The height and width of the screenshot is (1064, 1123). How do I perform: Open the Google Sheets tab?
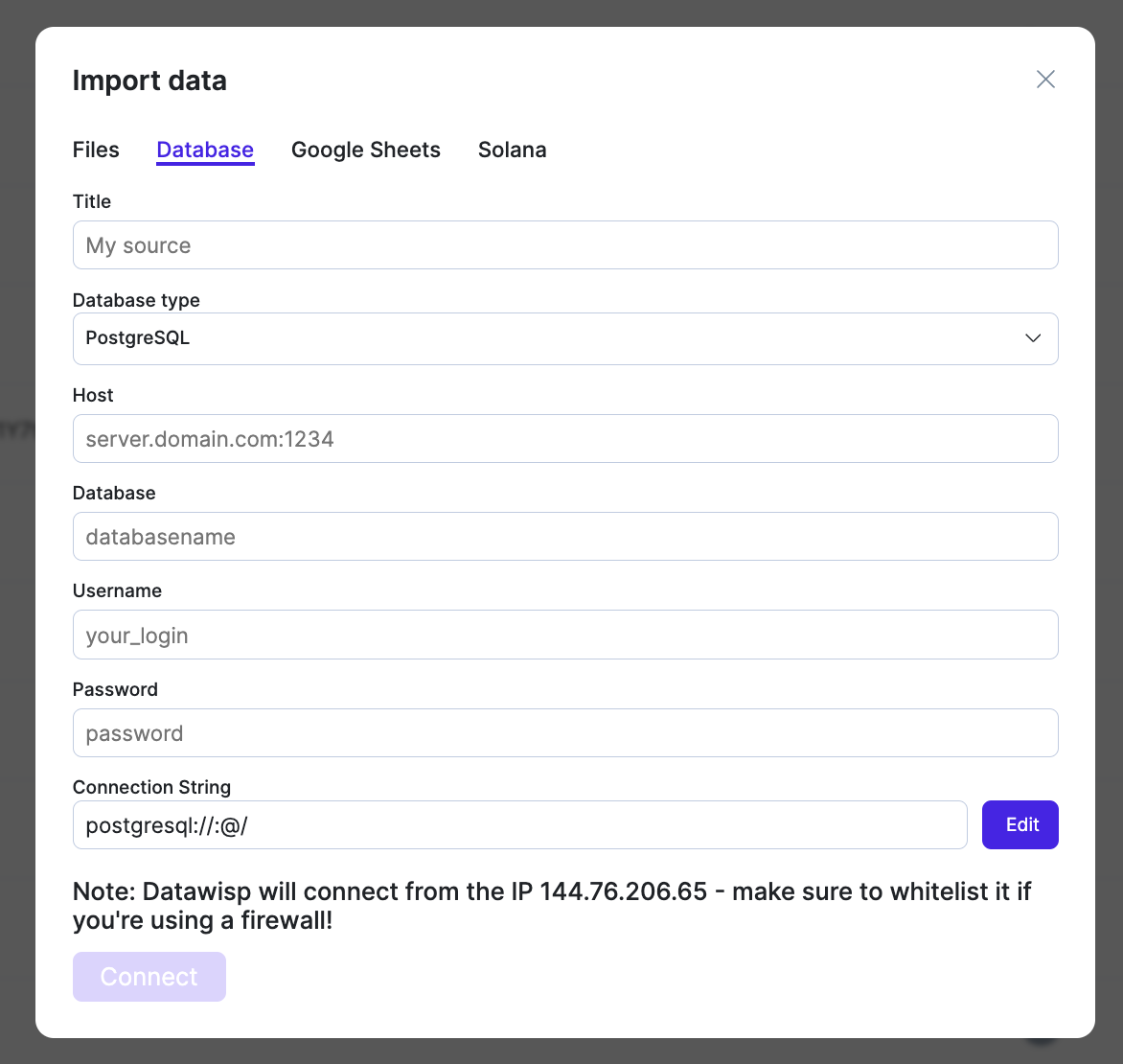[366, 150]
